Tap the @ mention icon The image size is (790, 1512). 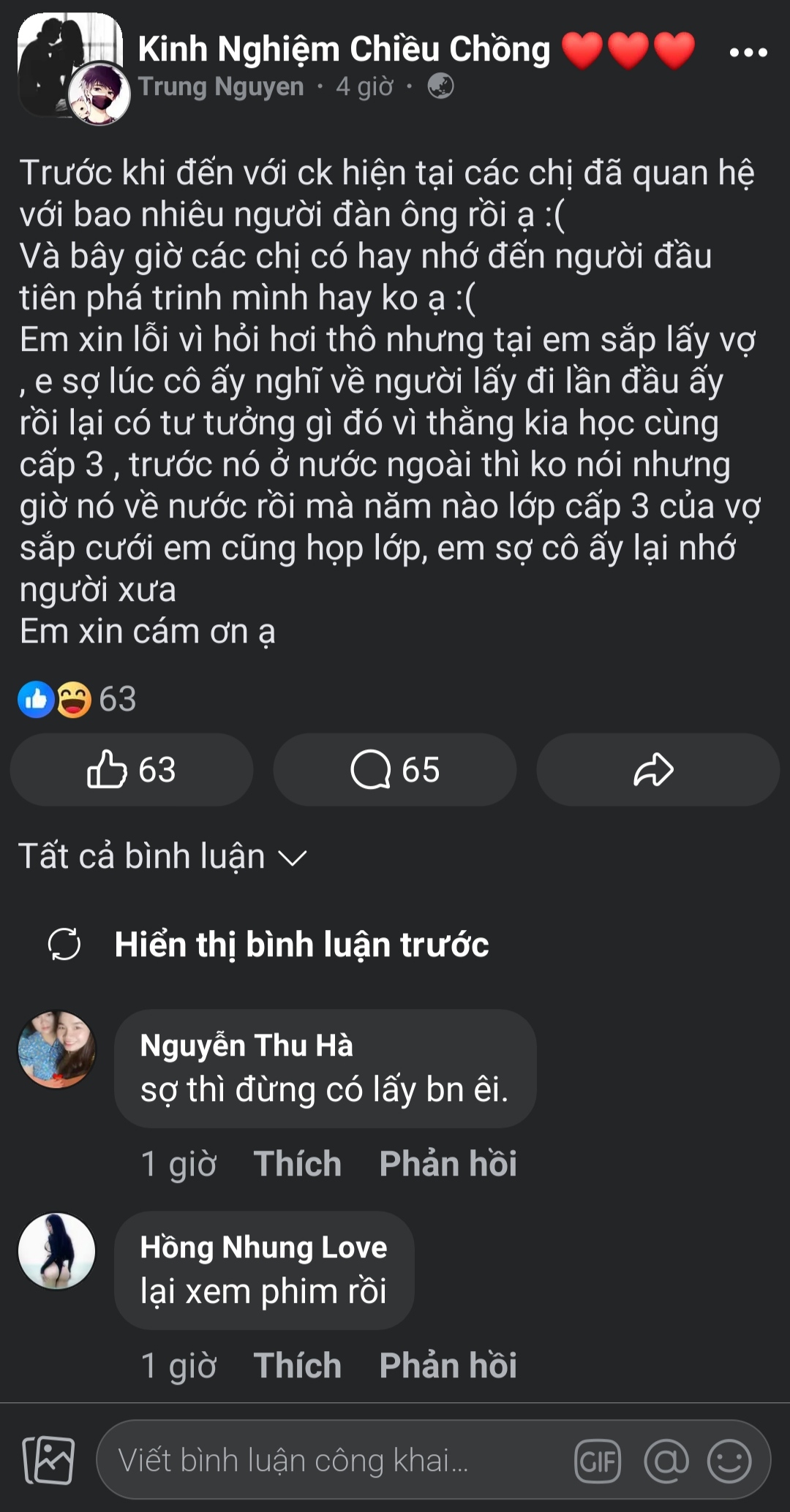pyautogui.click(x=666, y=1461)
